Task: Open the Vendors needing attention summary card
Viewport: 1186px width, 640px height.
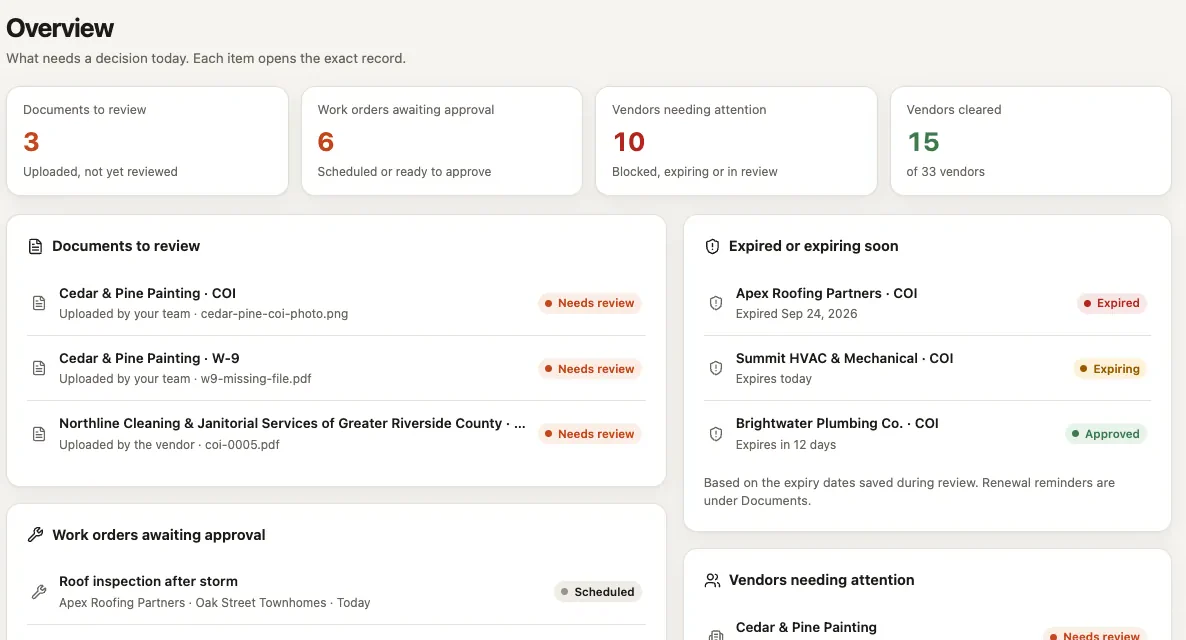Action: pyautogui.click(x=736, y=141)
